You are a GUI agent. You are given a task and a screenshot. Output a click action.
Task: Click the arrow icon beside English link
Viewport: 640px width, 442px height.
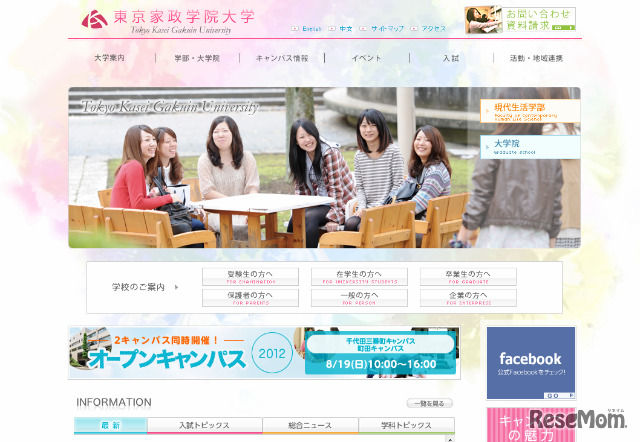pos(295,29)
